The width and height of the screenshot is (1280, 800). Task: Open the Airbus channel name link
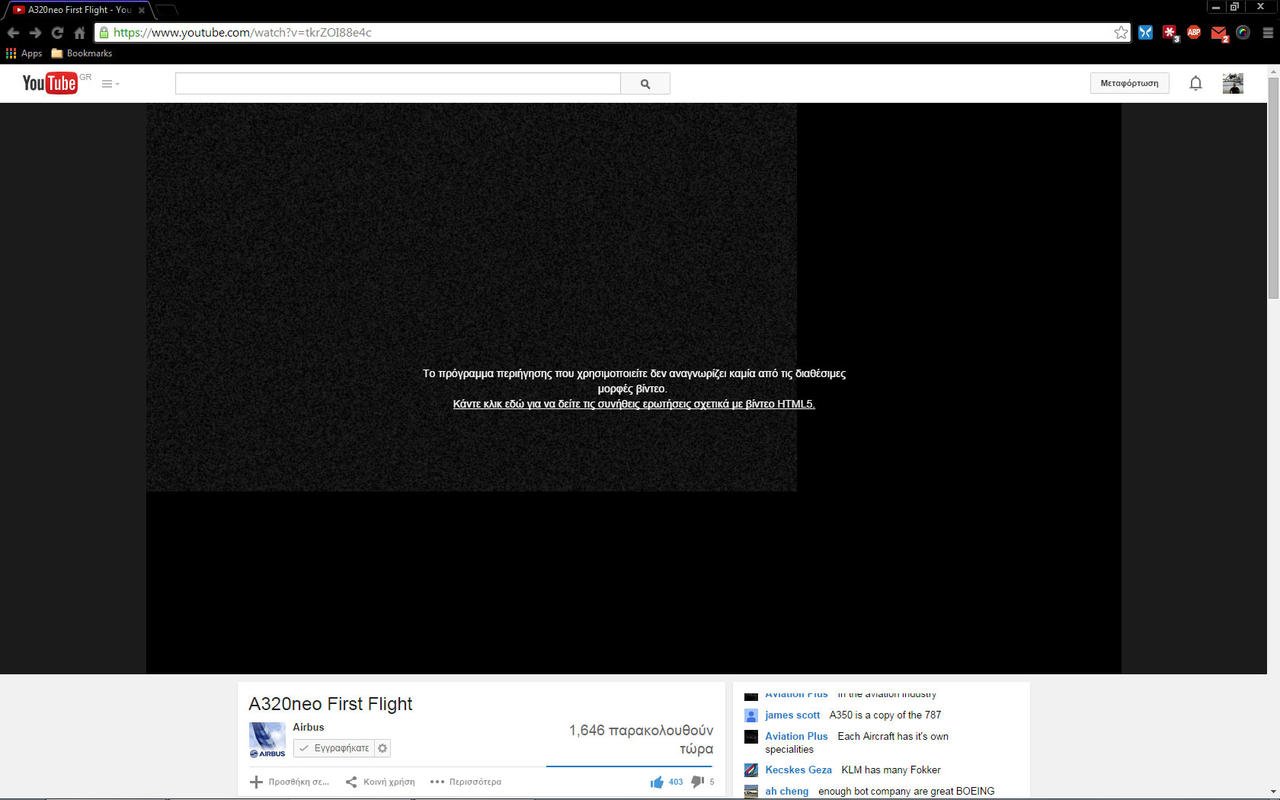pyautogui.click(x=308, y=727)
